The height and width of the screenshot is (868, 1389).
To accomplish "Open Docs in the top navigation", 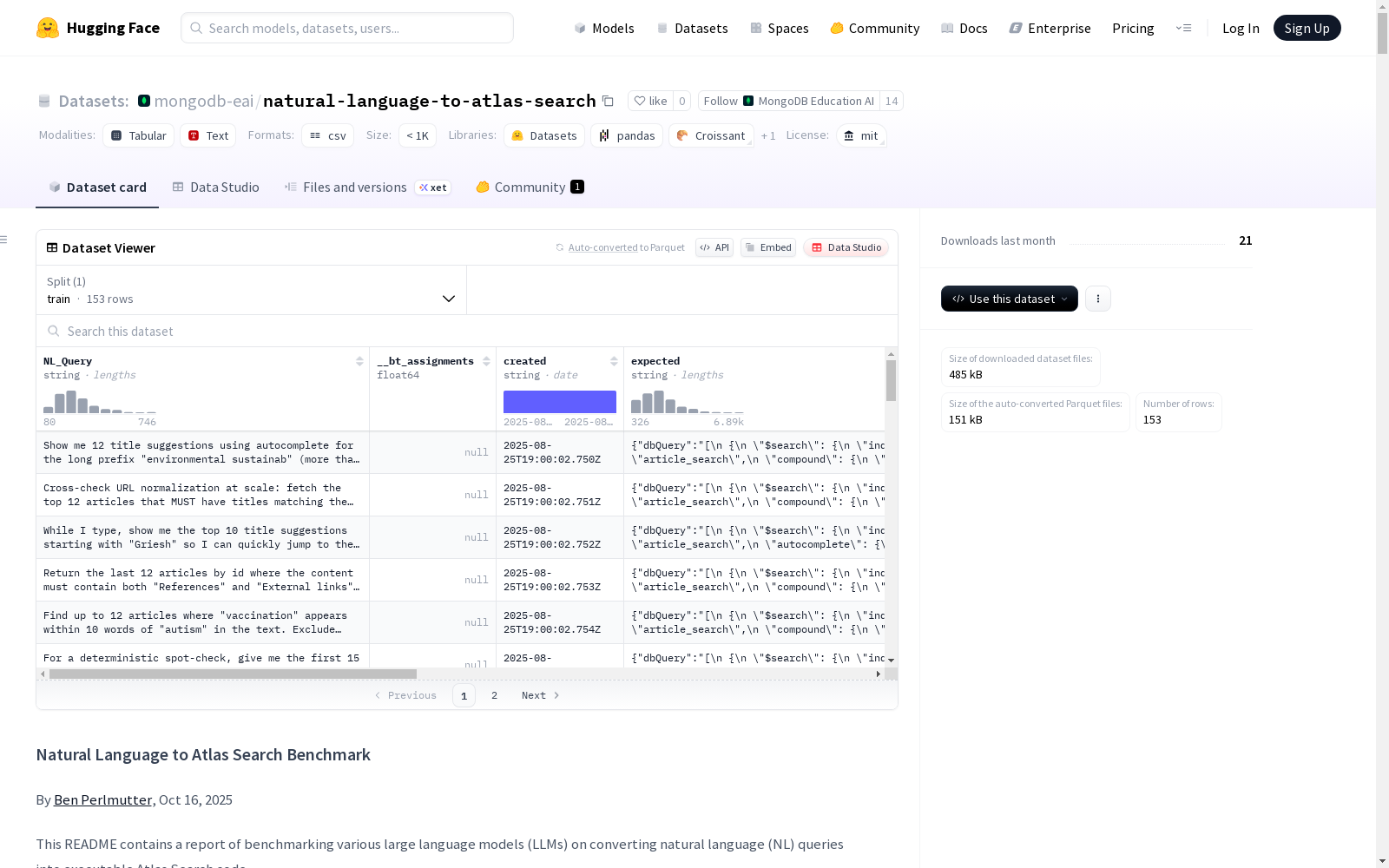I will 964,28.
